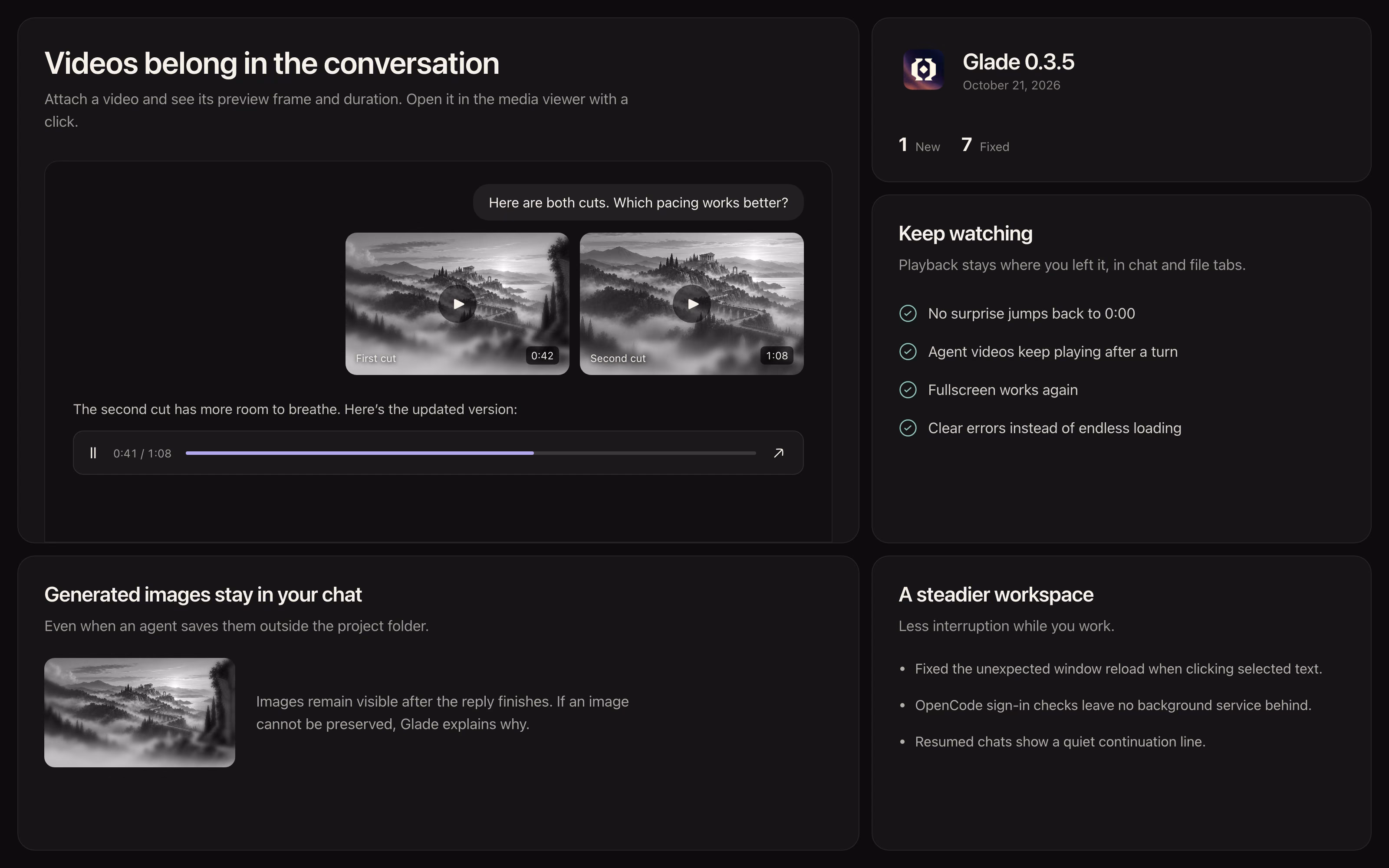1389x868 pixels.
Task: Click the October 21, 2026 date
Action: point(1011,85)
